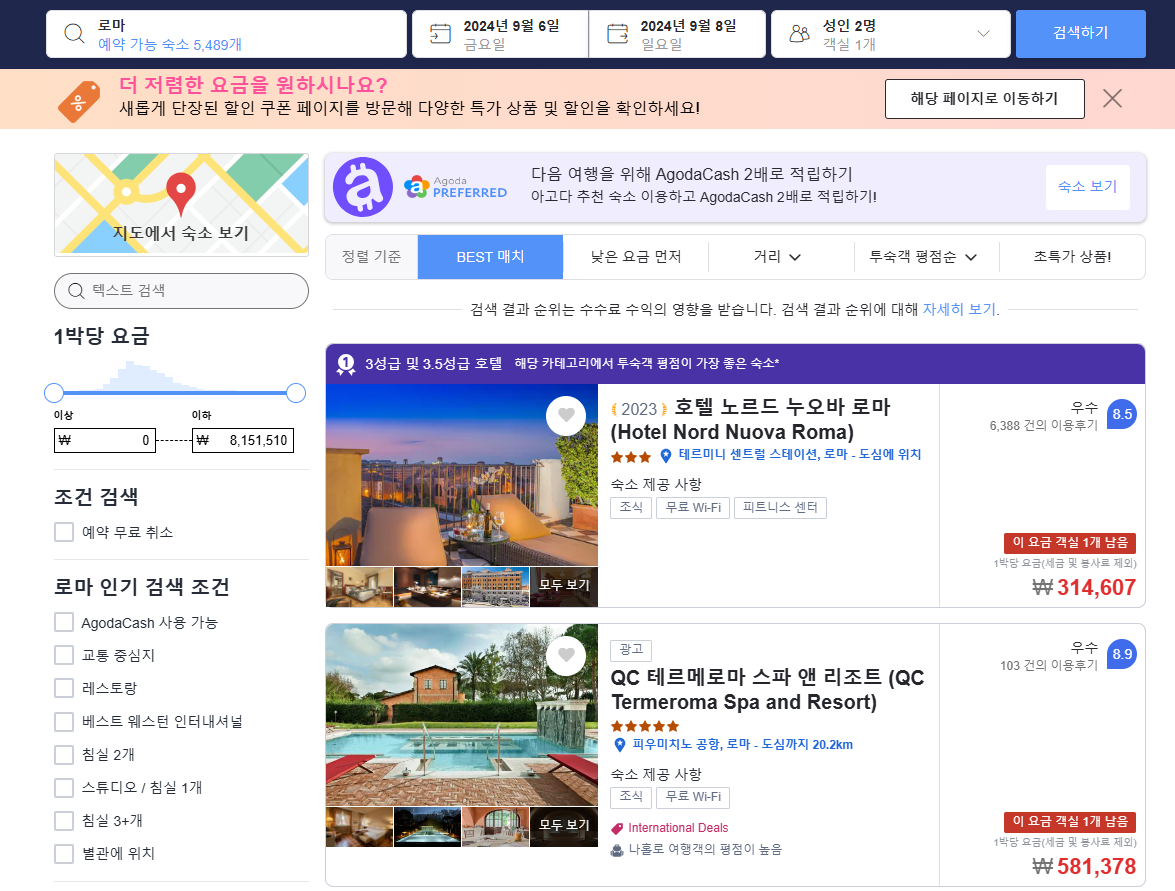The image size is (1175, 891).
Task: Enable the 침실 2개 filter
Action: (x=63, y=754)
